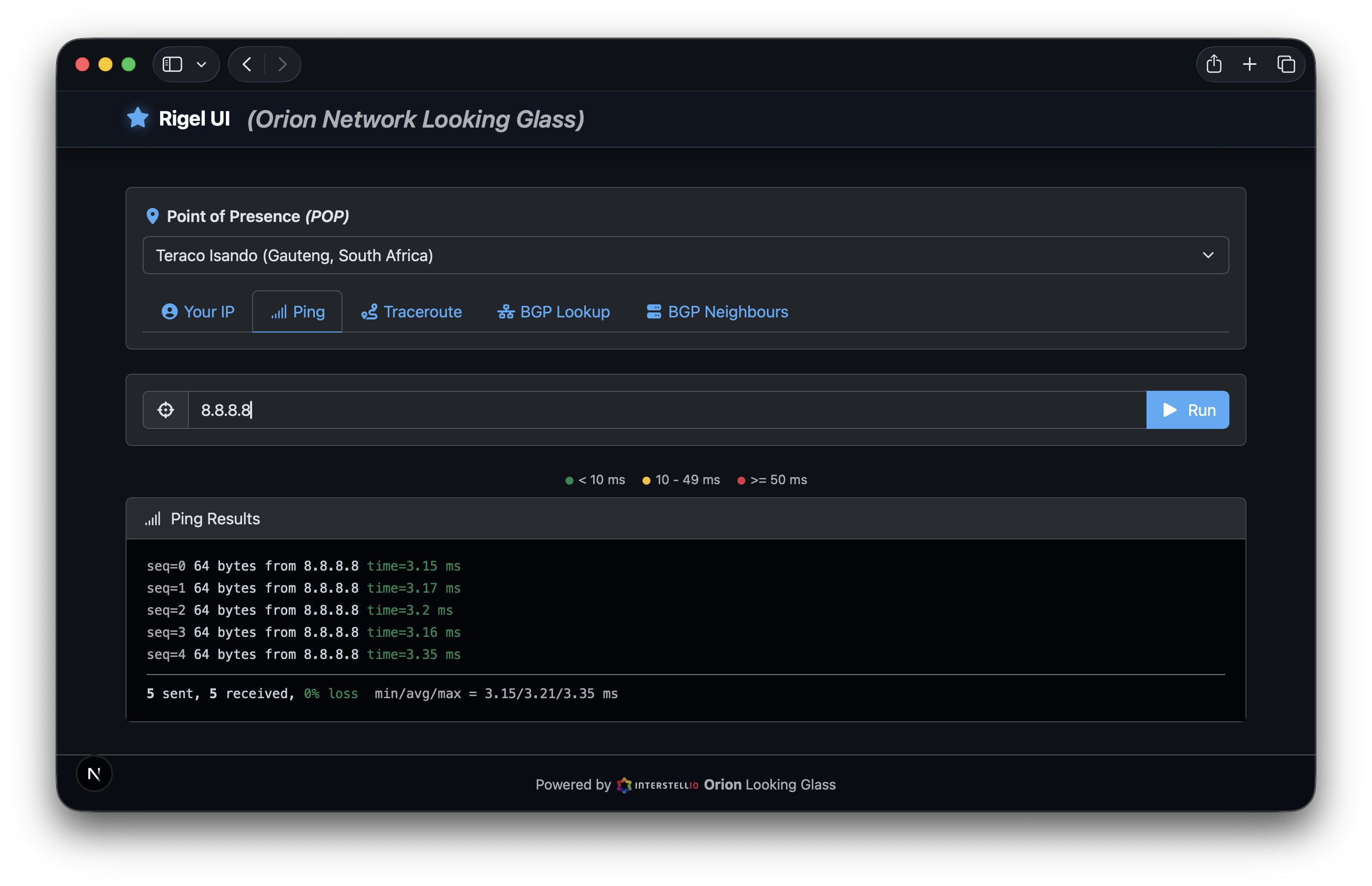Open the Next.js dev tools badge
Screen dimensions: 1372x886
click(x=94, y=774)
